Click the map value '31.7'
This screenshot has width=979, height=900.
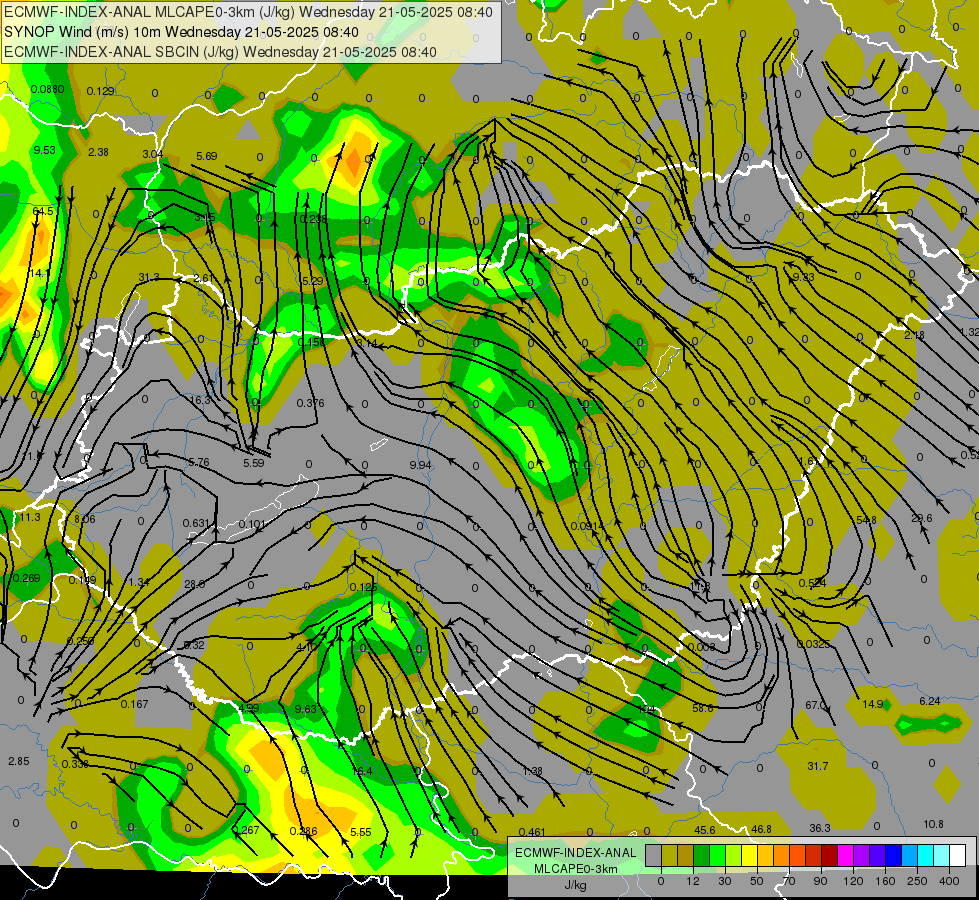click(817, 766)
